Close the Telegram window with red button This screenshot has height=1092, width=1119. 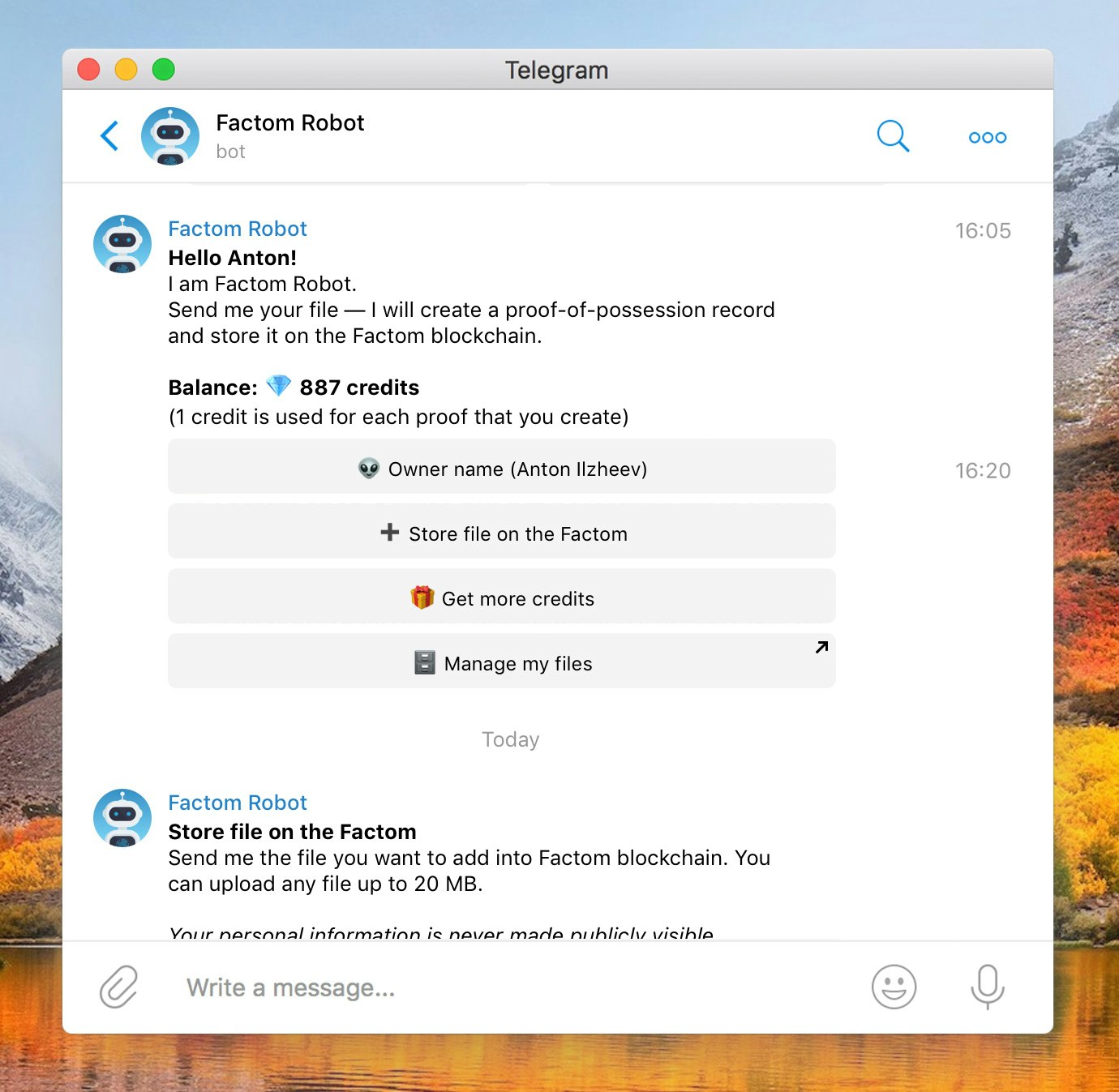point(88,70)
